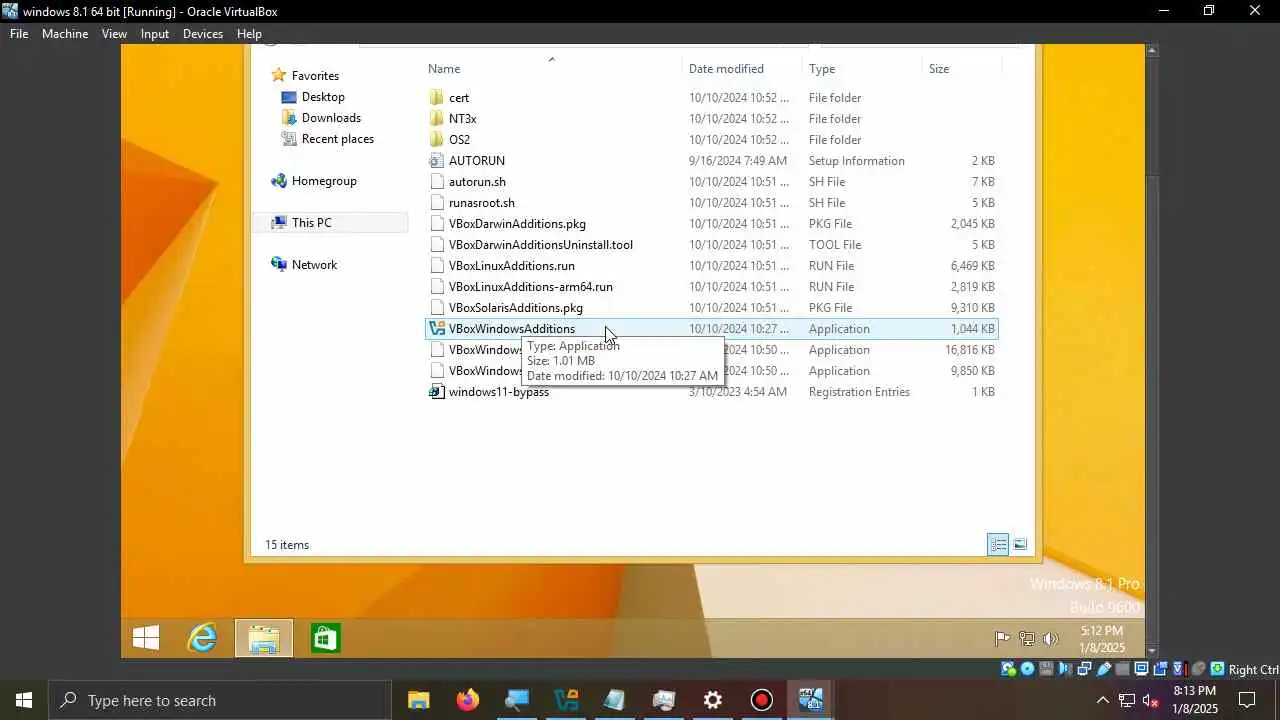
Task: Click the red record taskbar icon
Action: point(761,700)
